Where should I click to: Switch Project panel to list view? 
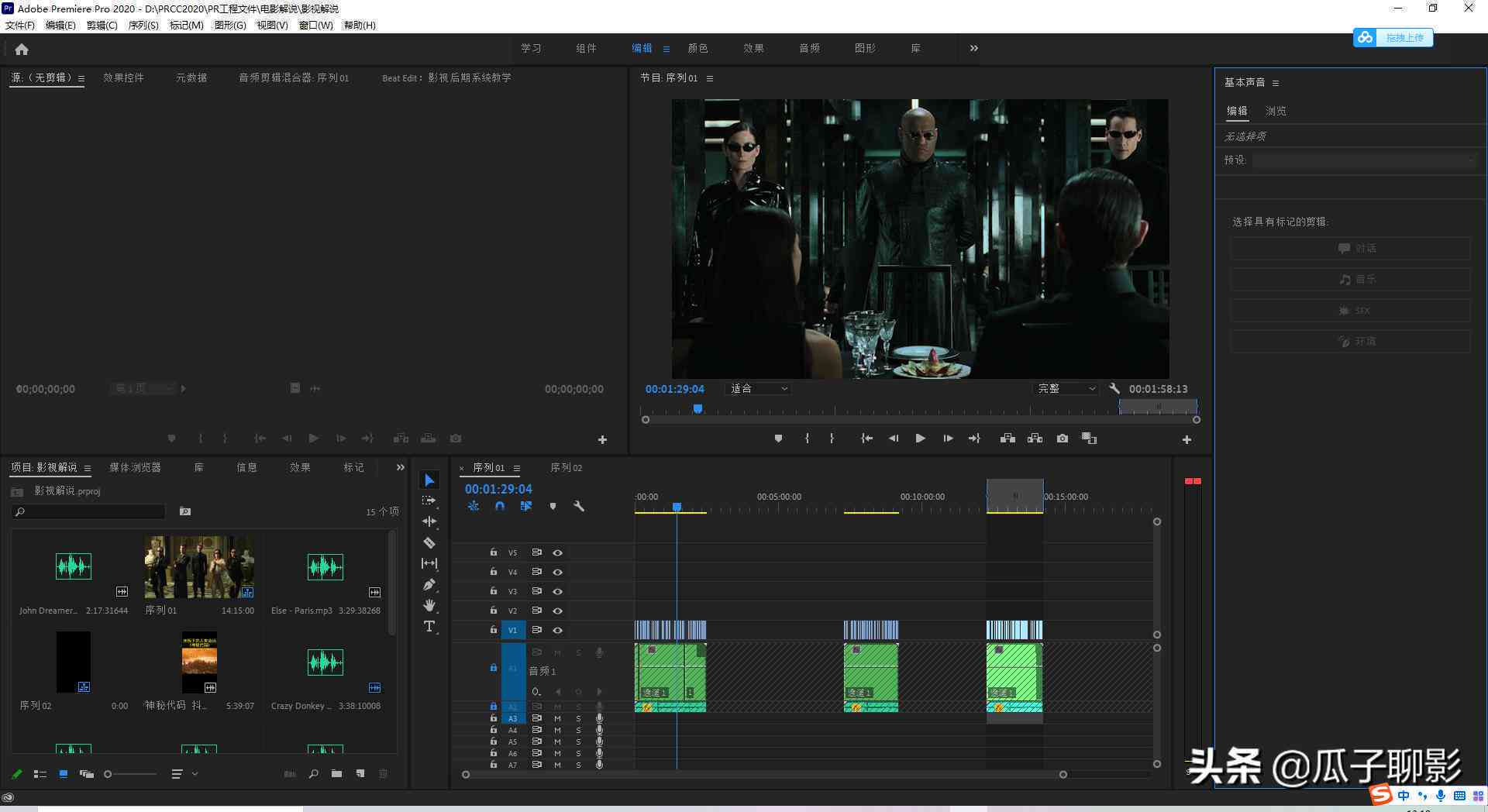pos(40,773)
